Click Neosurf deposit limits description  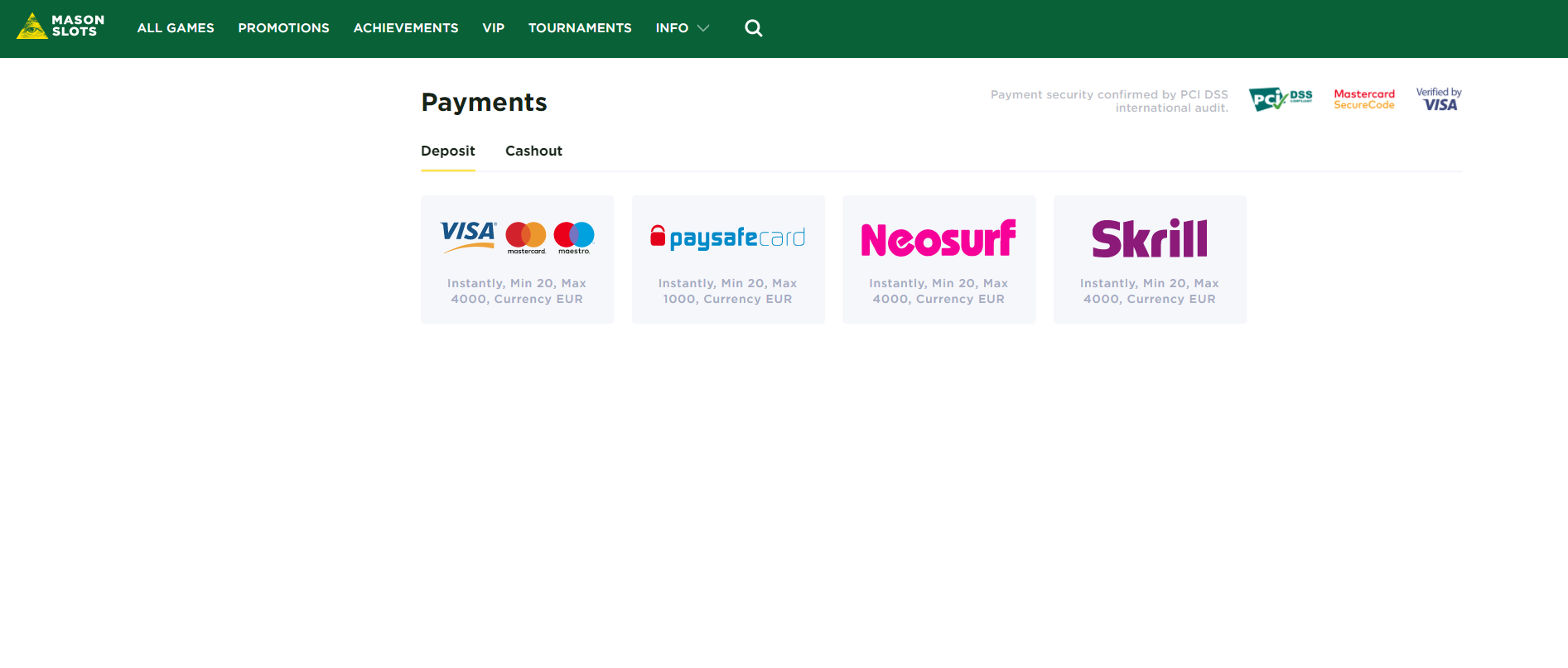point(938,291)
